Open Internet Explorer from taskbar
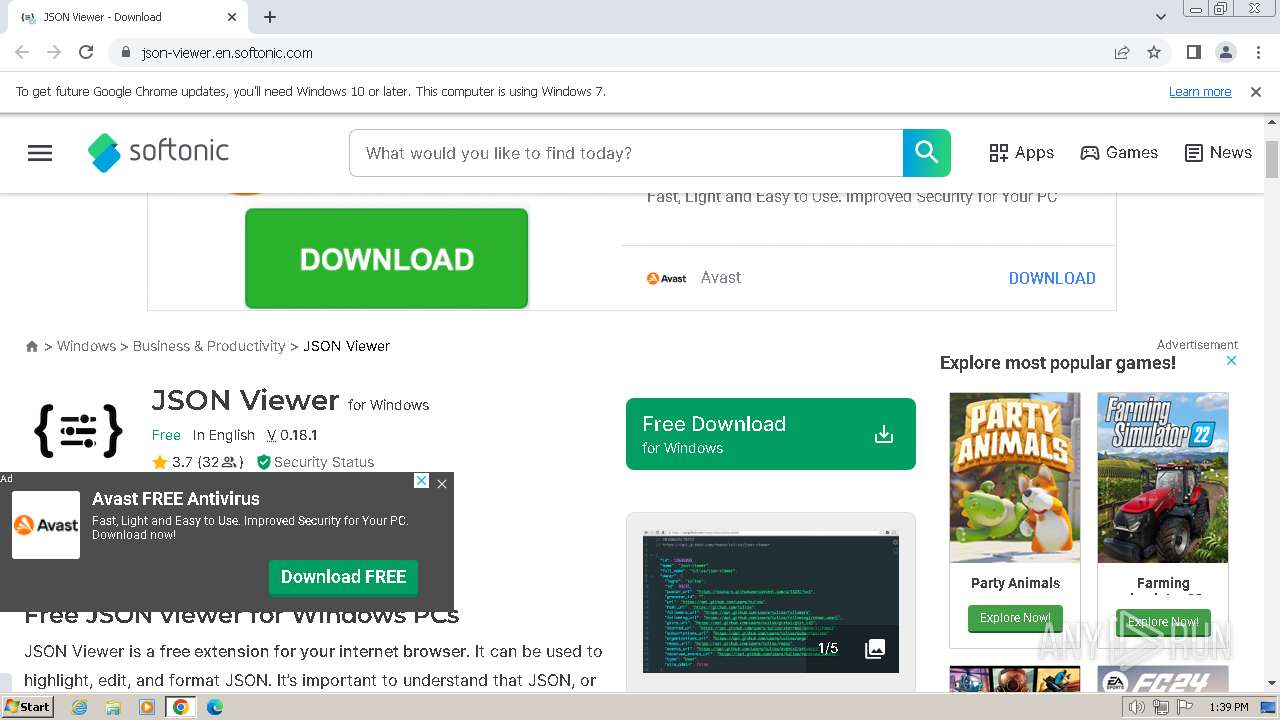1280x720 pixels. pos(79,707)
